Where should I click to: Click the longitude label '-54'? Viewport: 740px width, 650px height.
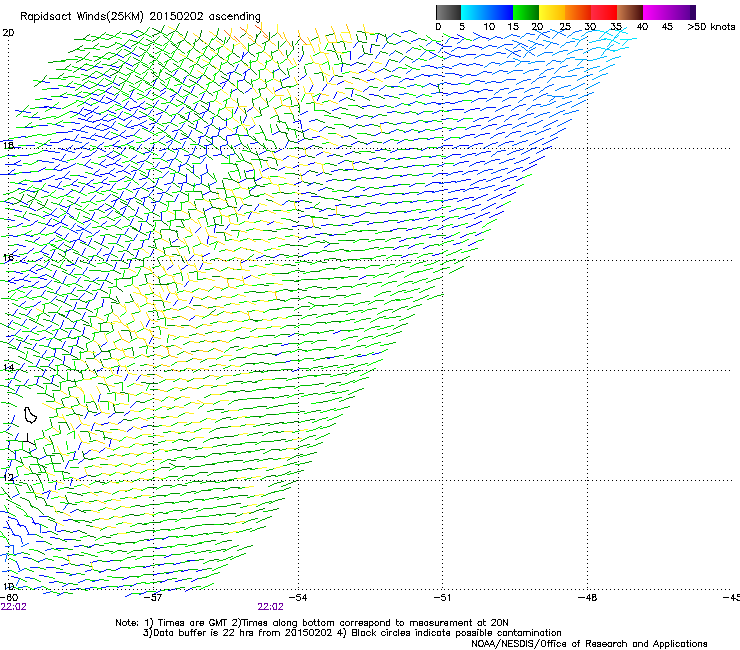click(x=298, y=597)
